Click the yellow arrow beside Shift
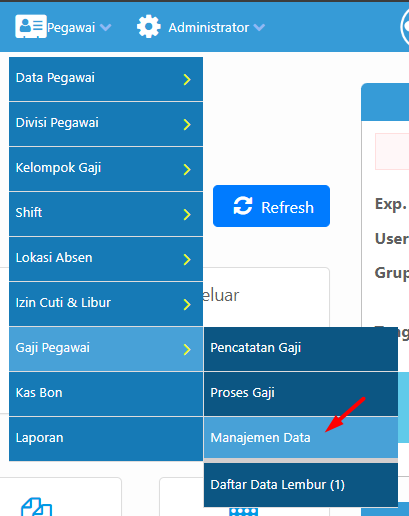 (187, 214)
